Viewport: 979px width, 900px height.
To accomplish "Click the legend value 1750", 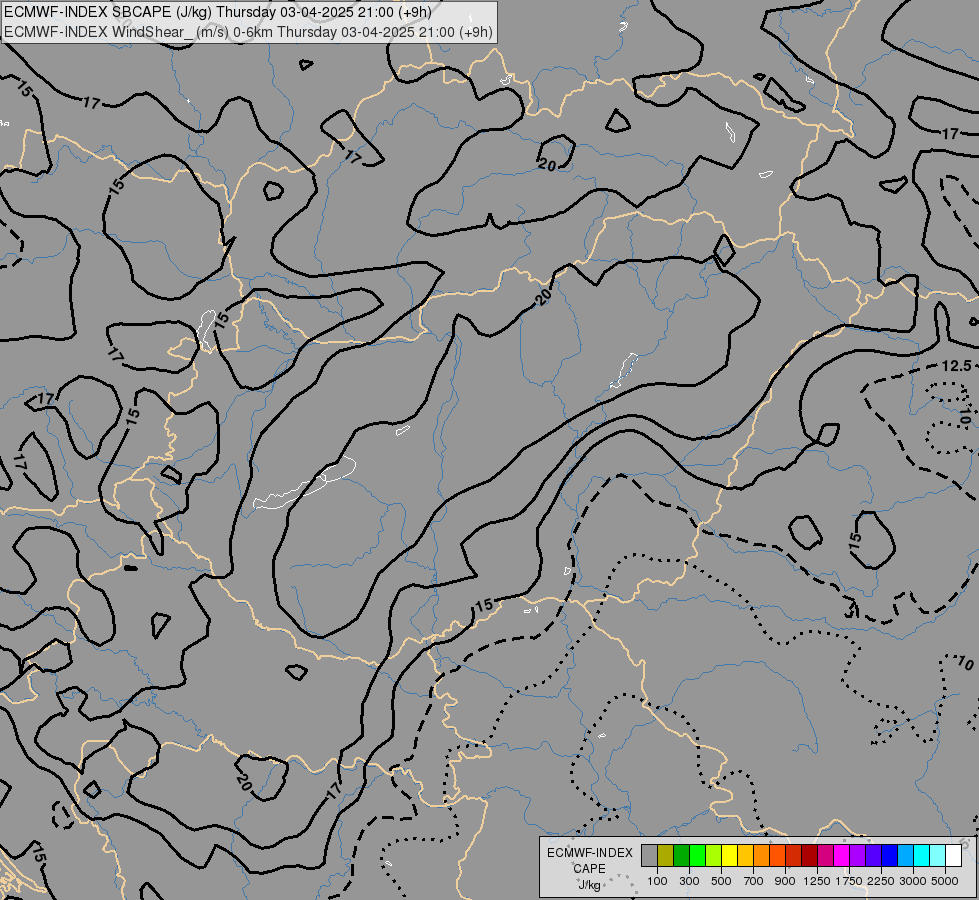I will 849,881.
